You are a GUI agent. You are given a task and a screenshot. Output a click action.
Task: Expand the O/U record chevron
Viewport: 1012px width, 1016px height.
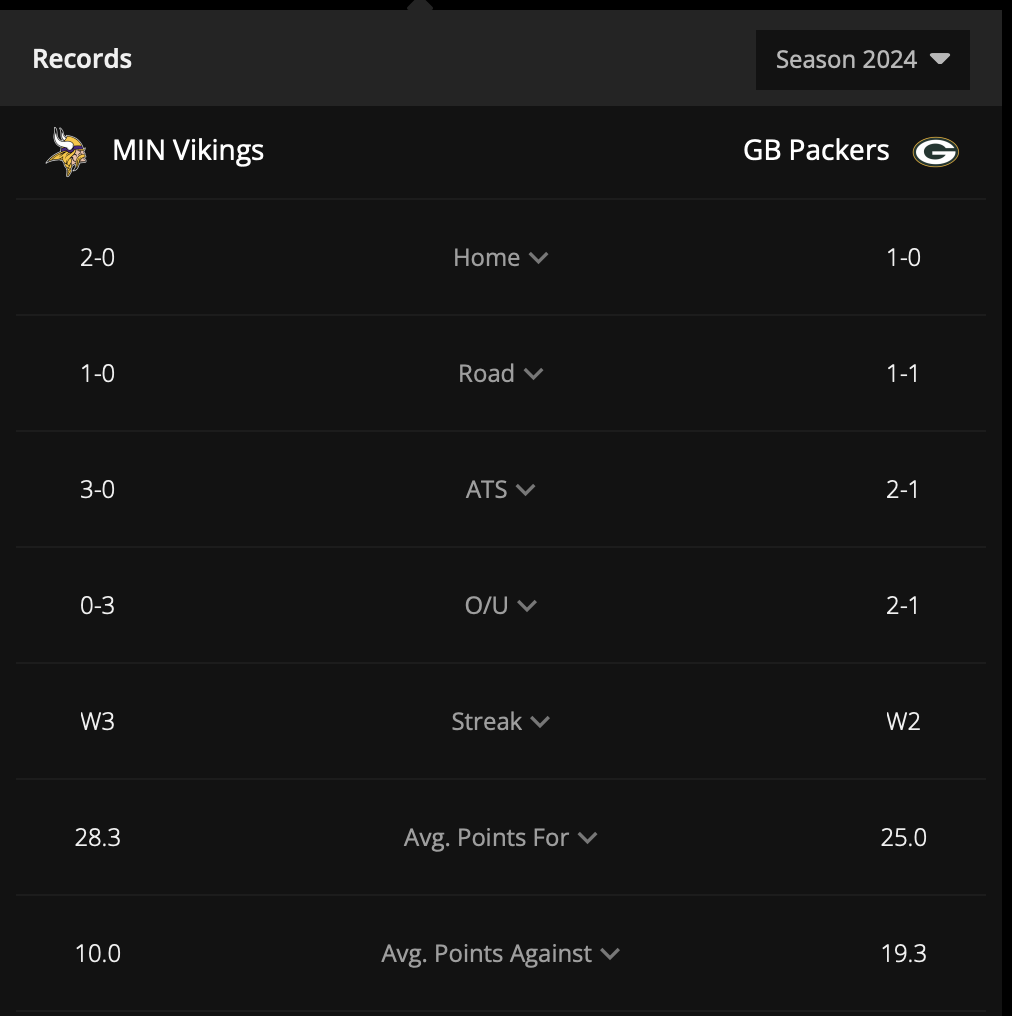click(527, 606)
